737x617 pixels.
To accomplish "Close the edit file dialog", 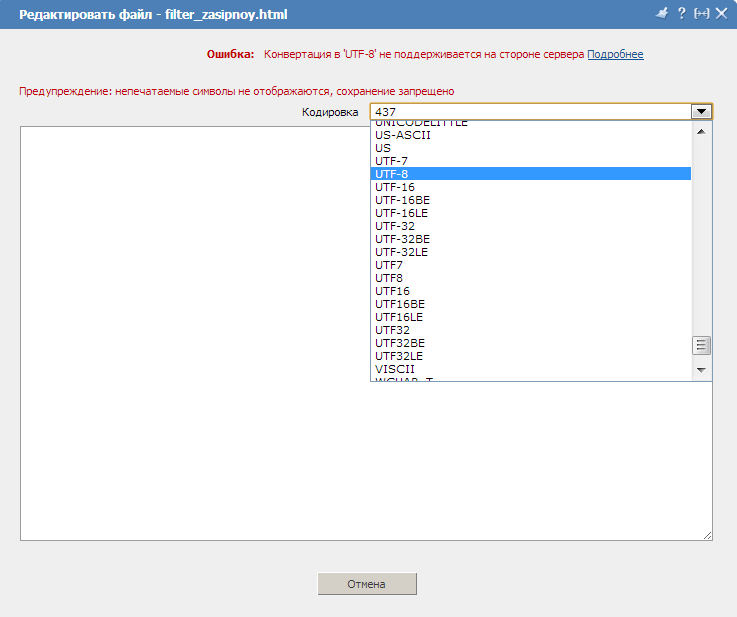I will tap(721, 14).
